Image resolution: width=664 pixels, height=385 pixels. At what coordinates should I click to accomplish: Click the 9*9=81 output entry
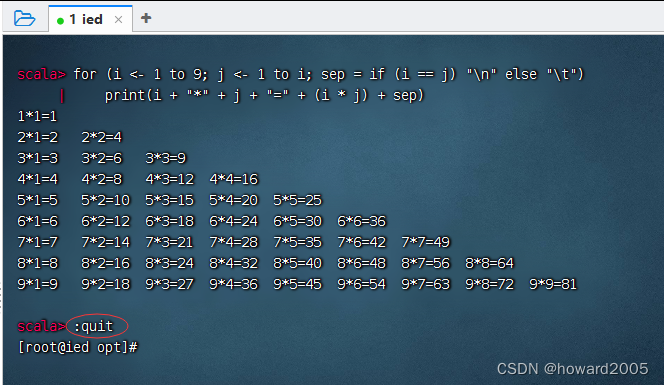pyautogui.click(x=553, y=284)
